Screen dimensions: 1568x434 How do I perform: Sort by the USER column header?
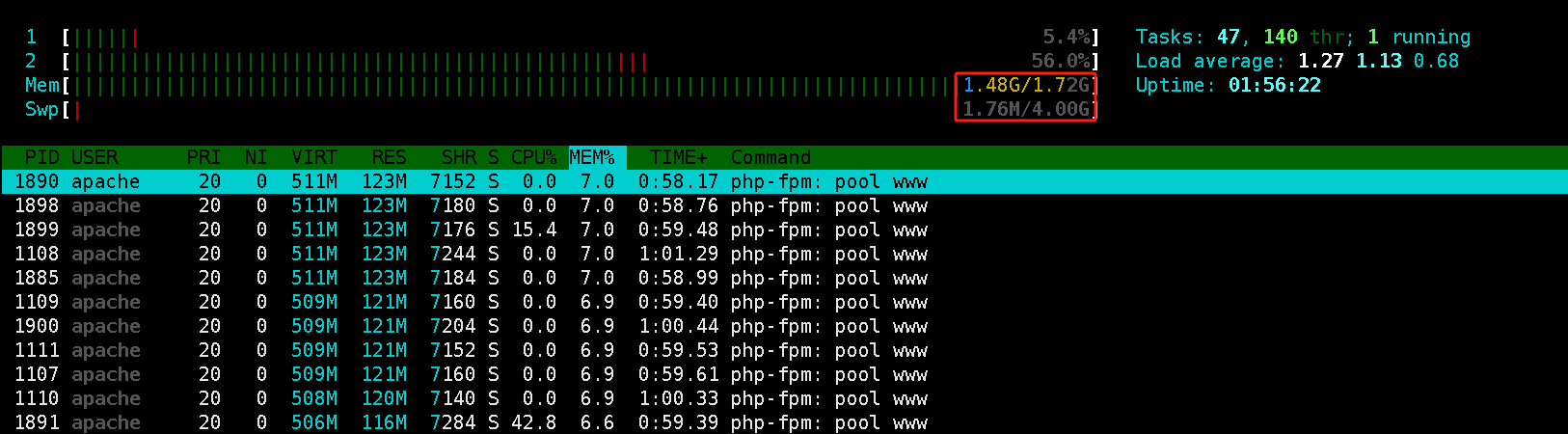[x=95, y=157]
